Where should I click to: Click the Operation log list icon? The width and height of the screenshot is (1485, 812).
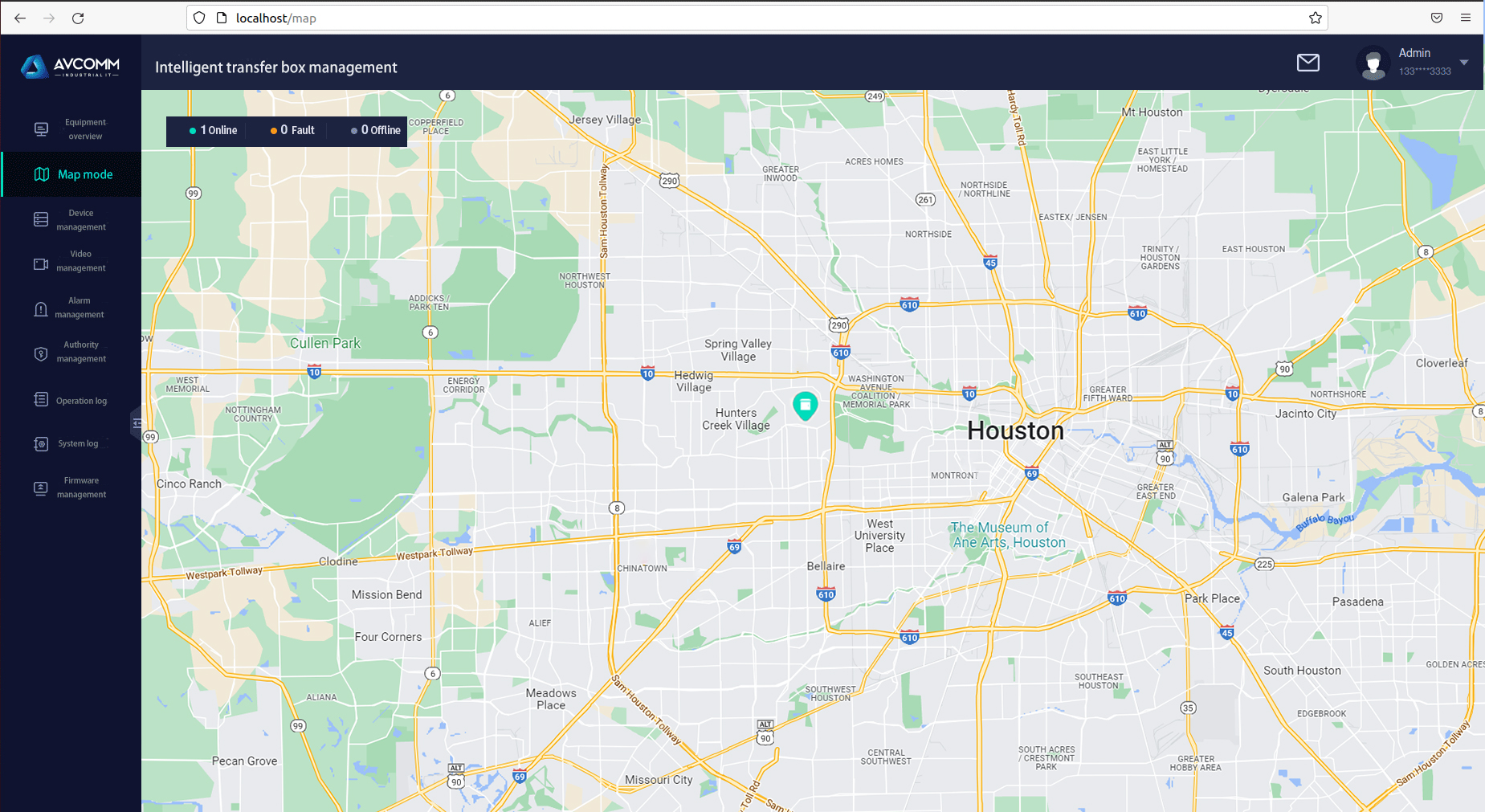[41, 399]
